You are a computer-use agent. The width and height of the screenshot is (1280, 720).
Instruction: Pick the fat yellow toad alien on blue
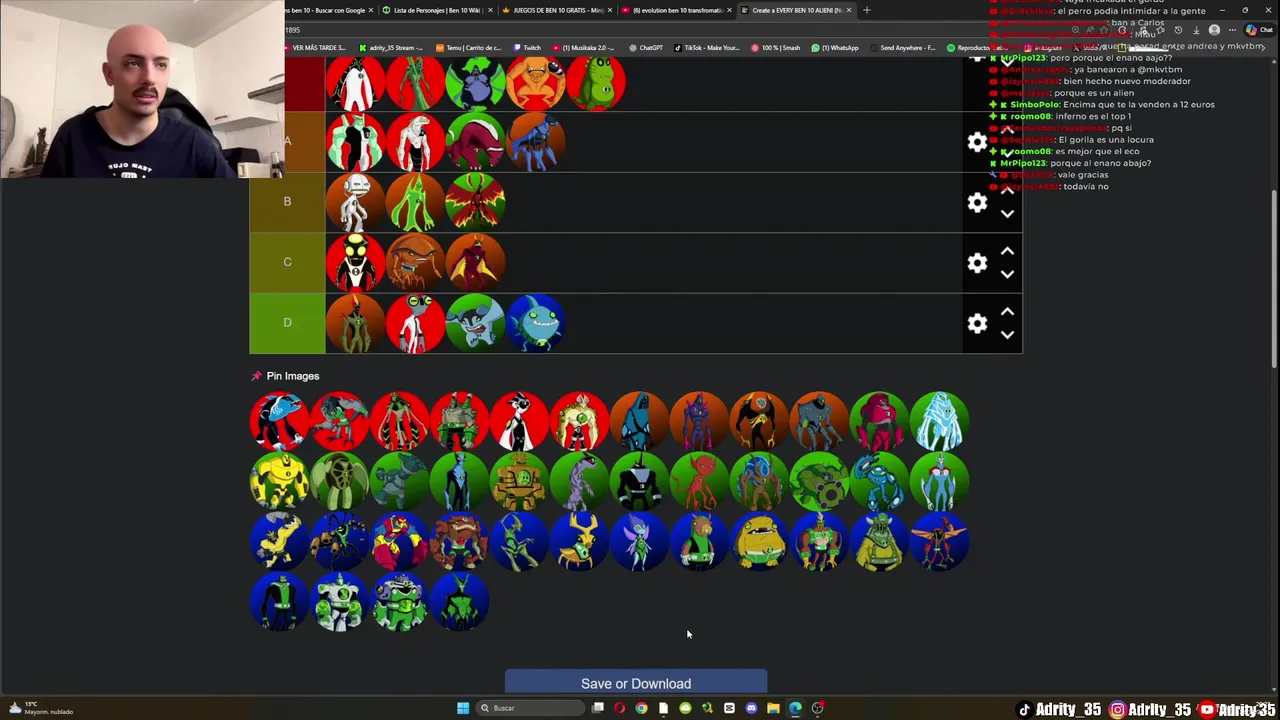coord(759,541)
